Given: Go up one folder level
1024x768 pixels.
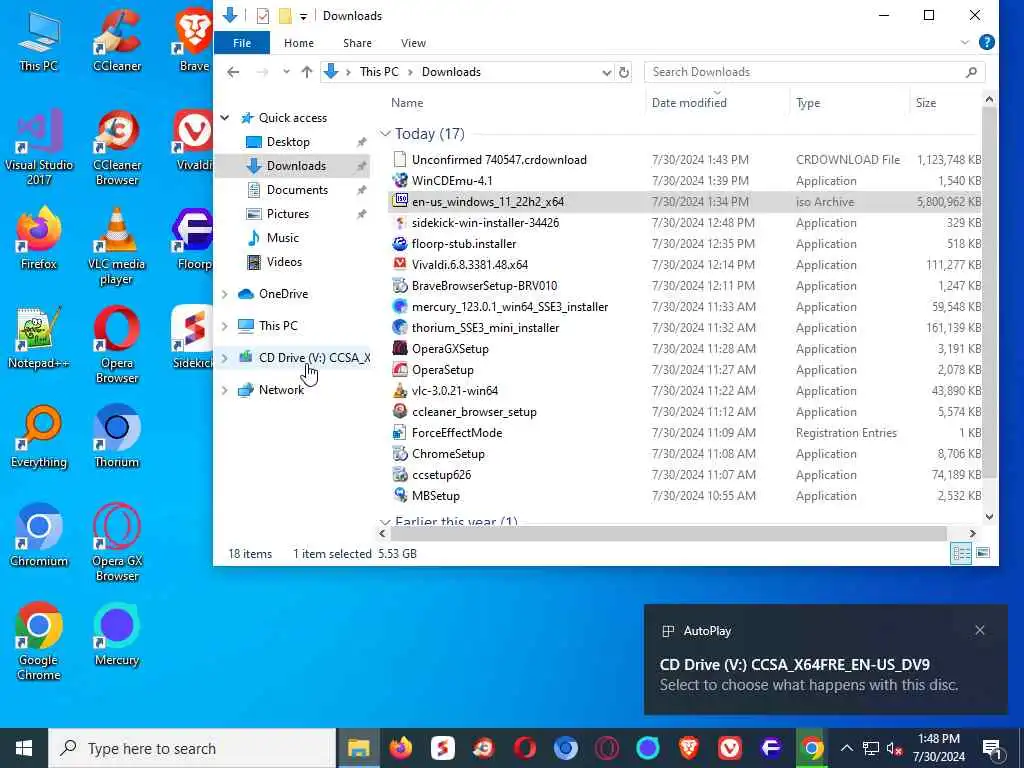Looking at the screenshot, I should pyautogui.click(x=307, y=72).
